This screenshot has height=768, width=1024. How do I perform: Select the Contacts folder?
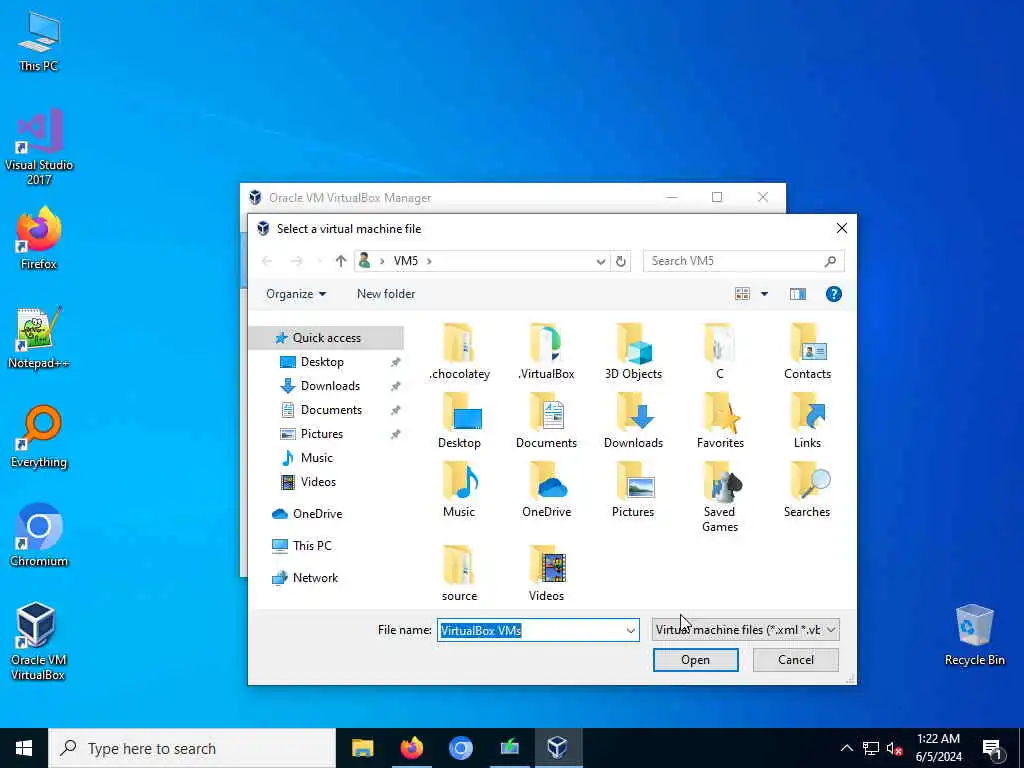(x=807, y=353)
